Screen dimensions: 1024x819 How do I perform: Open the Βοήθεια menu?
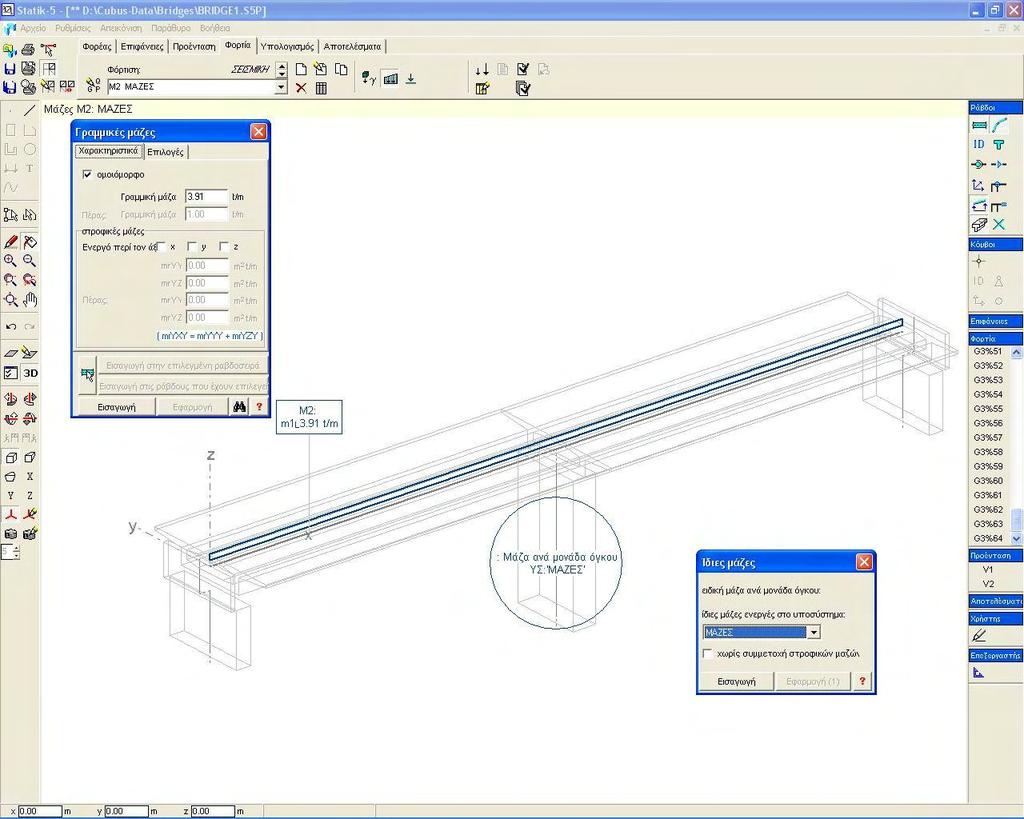pyautogui.click(x=215, y=28)
